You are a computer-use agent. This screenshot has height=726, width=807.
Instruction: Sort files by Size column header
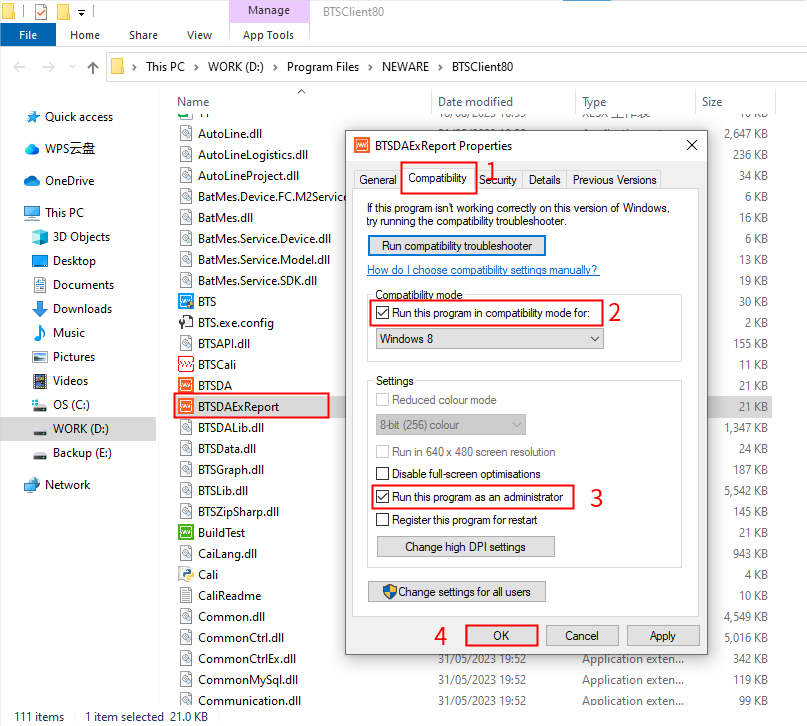click(712, 102)
